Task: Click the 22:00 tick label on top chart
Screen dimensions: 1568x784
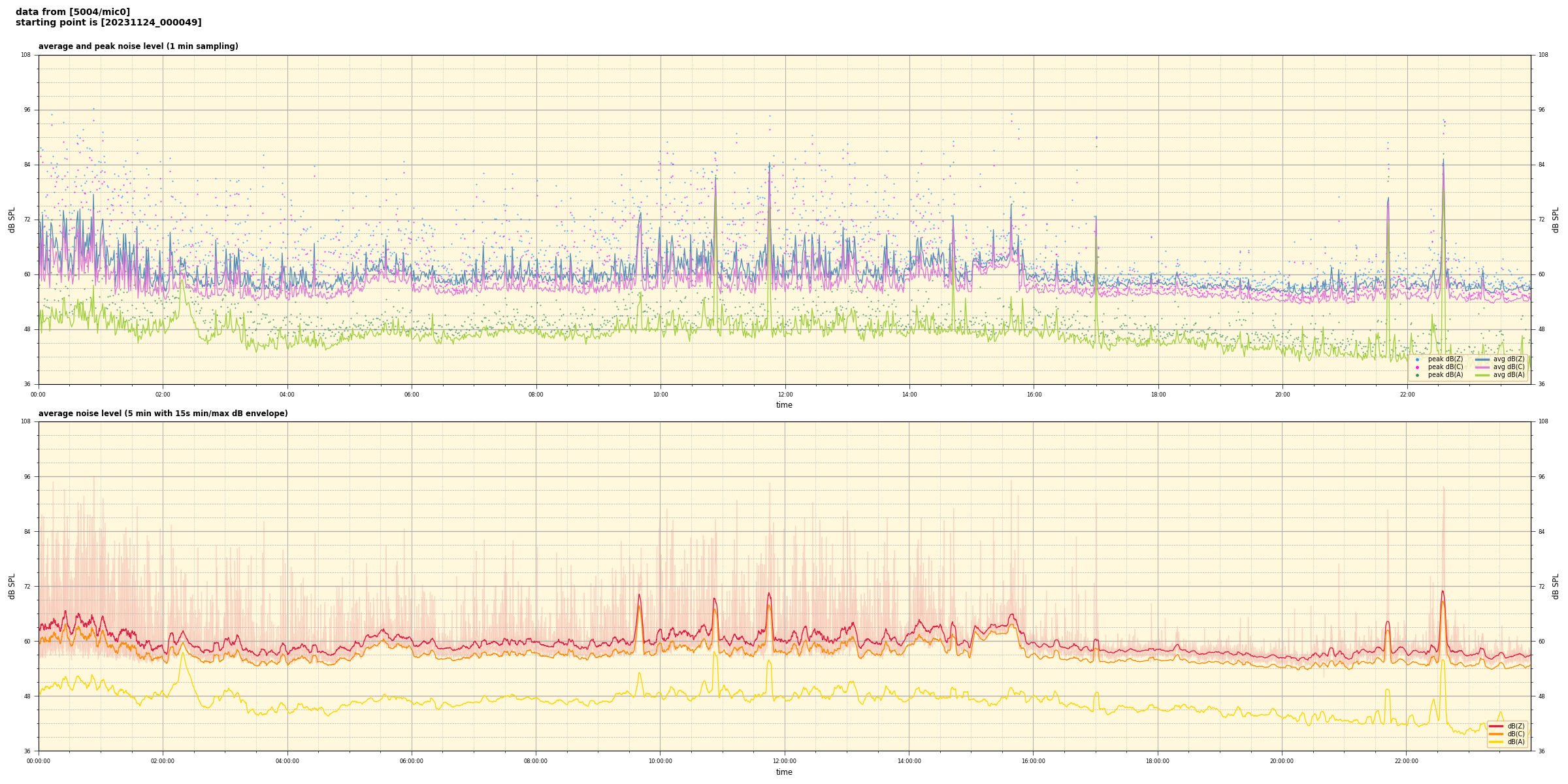Action: point(1407,395)
